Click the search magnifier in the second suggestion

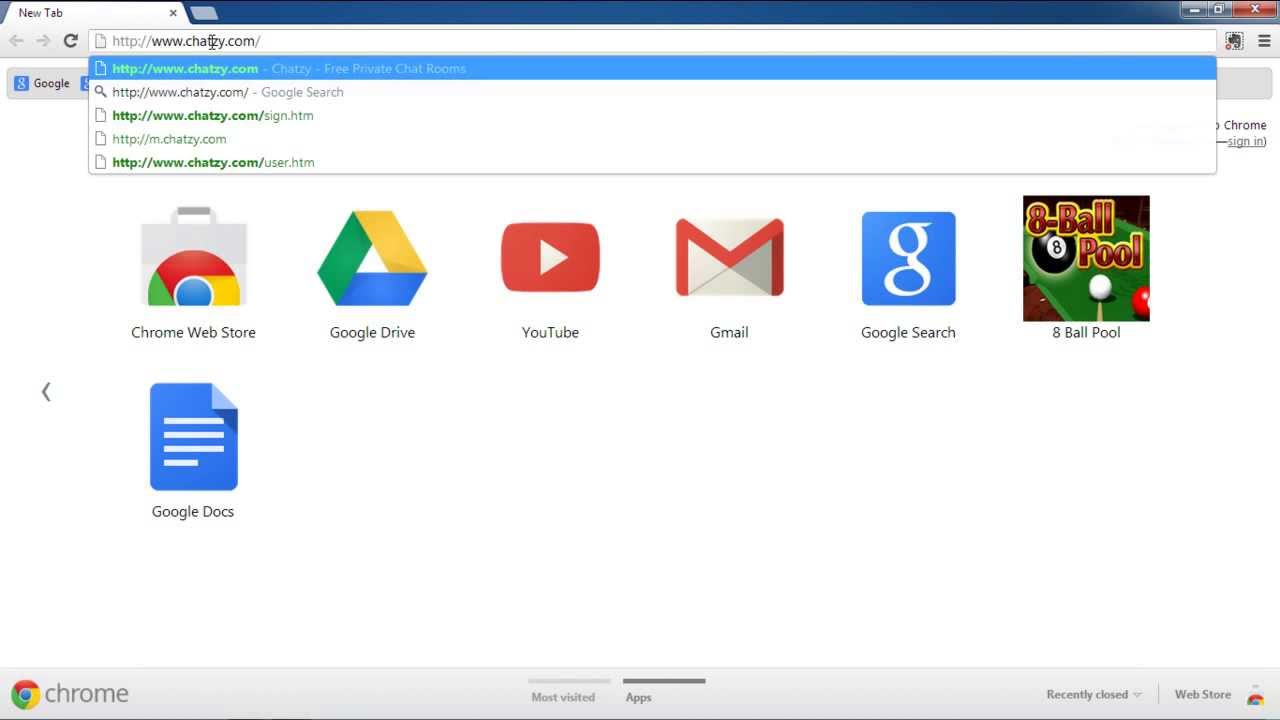tap(100, 92)
